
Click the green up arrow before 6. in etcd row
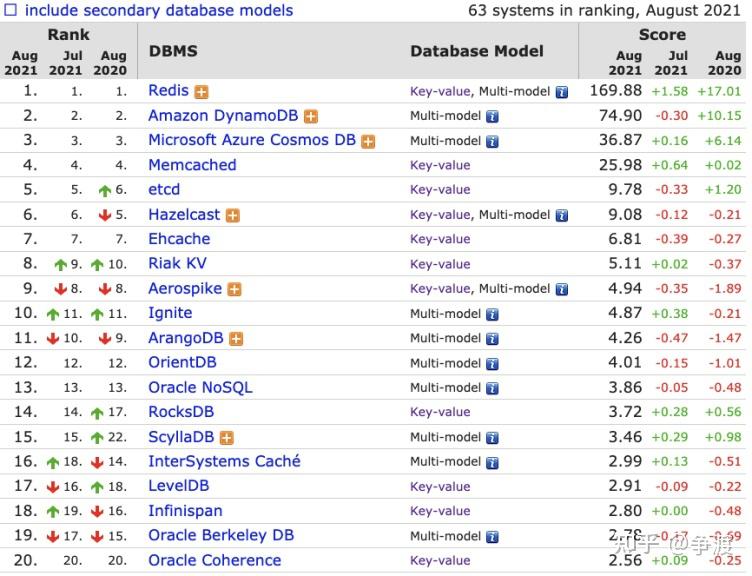[105, 191]
